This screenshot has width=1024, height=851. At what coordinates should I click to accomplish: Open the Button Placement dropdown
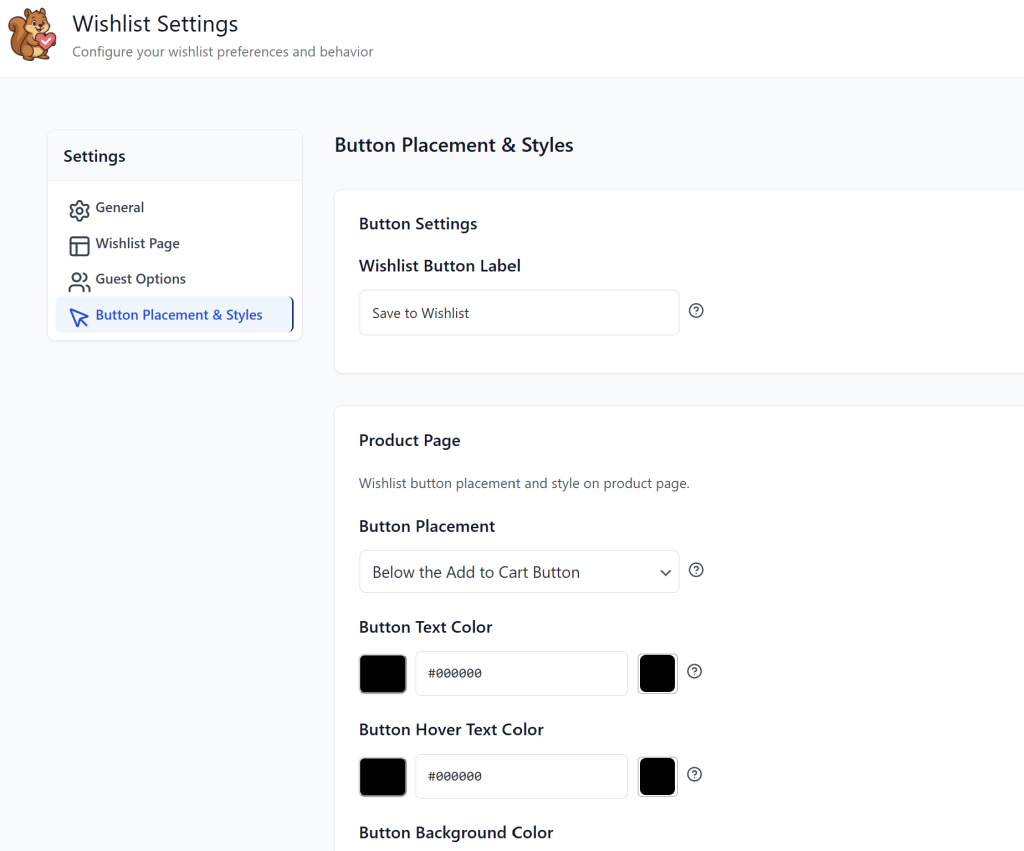point(518,571)
